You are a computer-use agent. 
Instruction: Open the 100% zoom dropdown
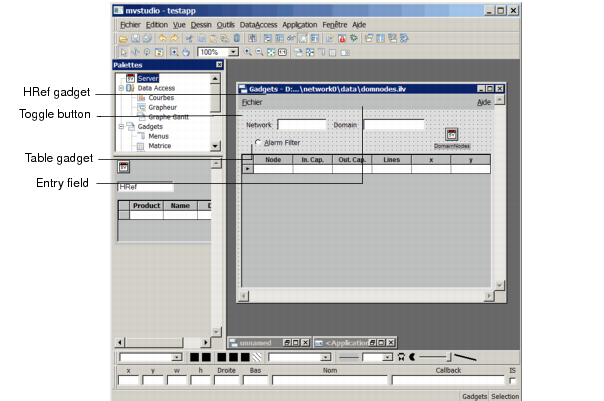pos(233,52)
